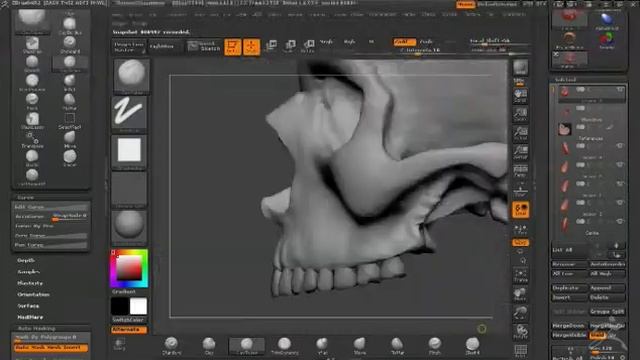
Task: Click the Zoom canvas icon
Action: tap(520, 114)
